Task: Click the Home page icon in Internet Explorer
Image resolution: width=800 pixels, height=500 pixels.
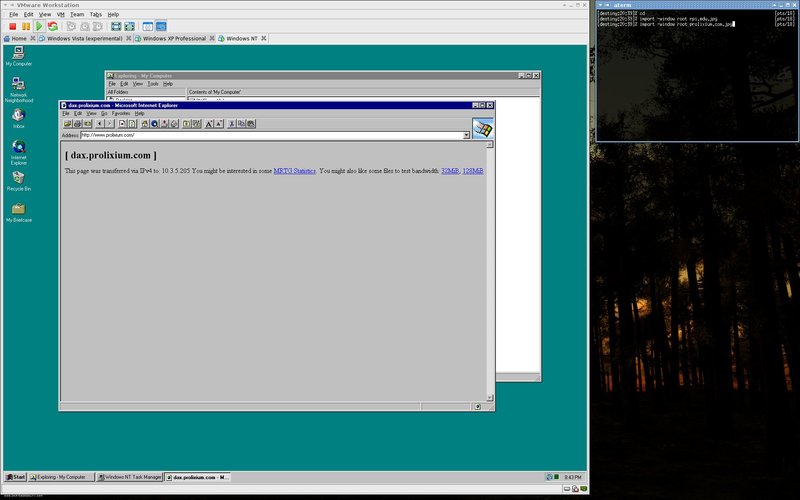Action: tap(144, 124)
